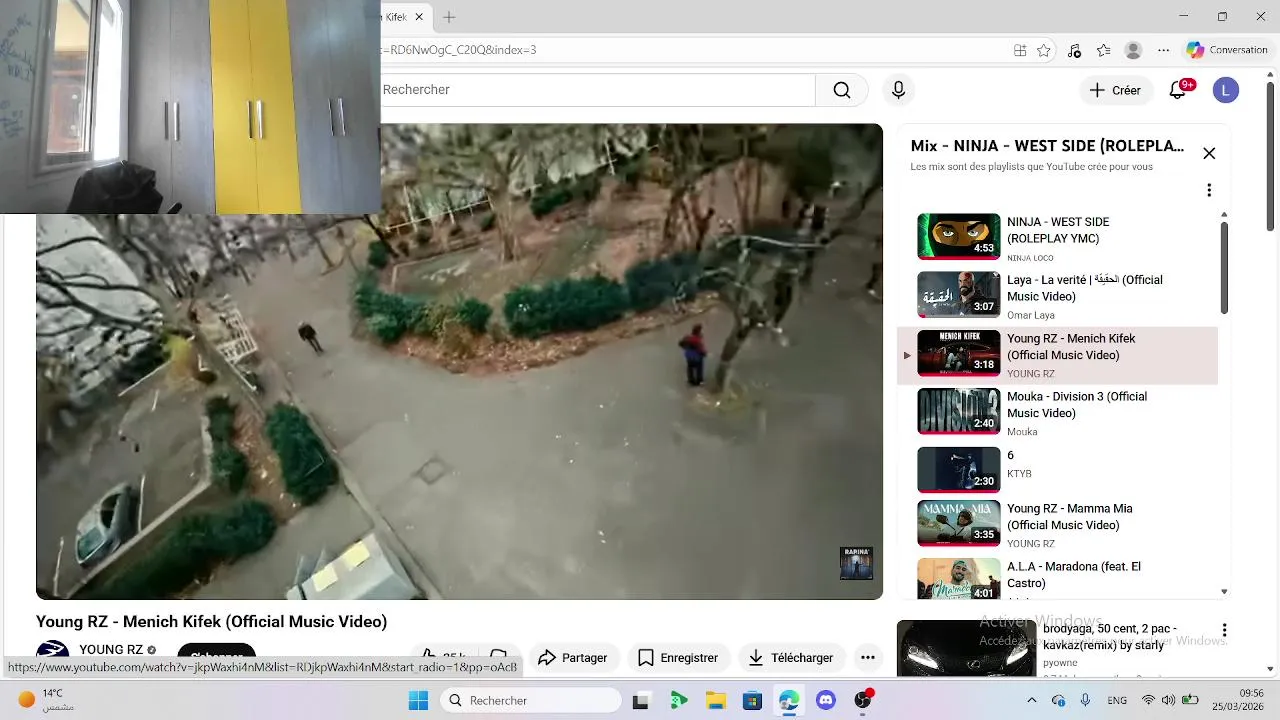The width and height of the screenshot is (1280, 720).
Task: Open Task View on the taskbar
Action: click(x=641, y=701)
